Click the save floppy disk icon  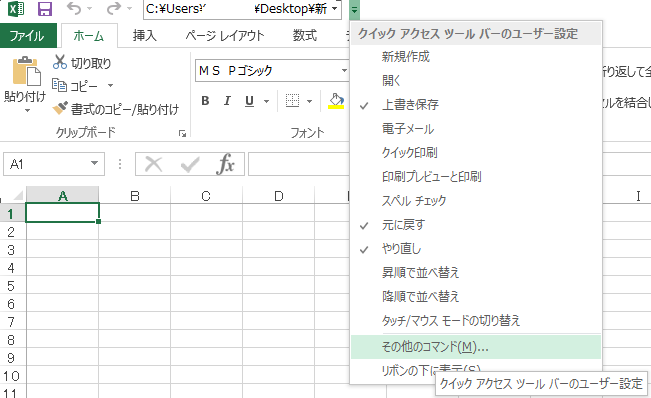click(45, 8)
